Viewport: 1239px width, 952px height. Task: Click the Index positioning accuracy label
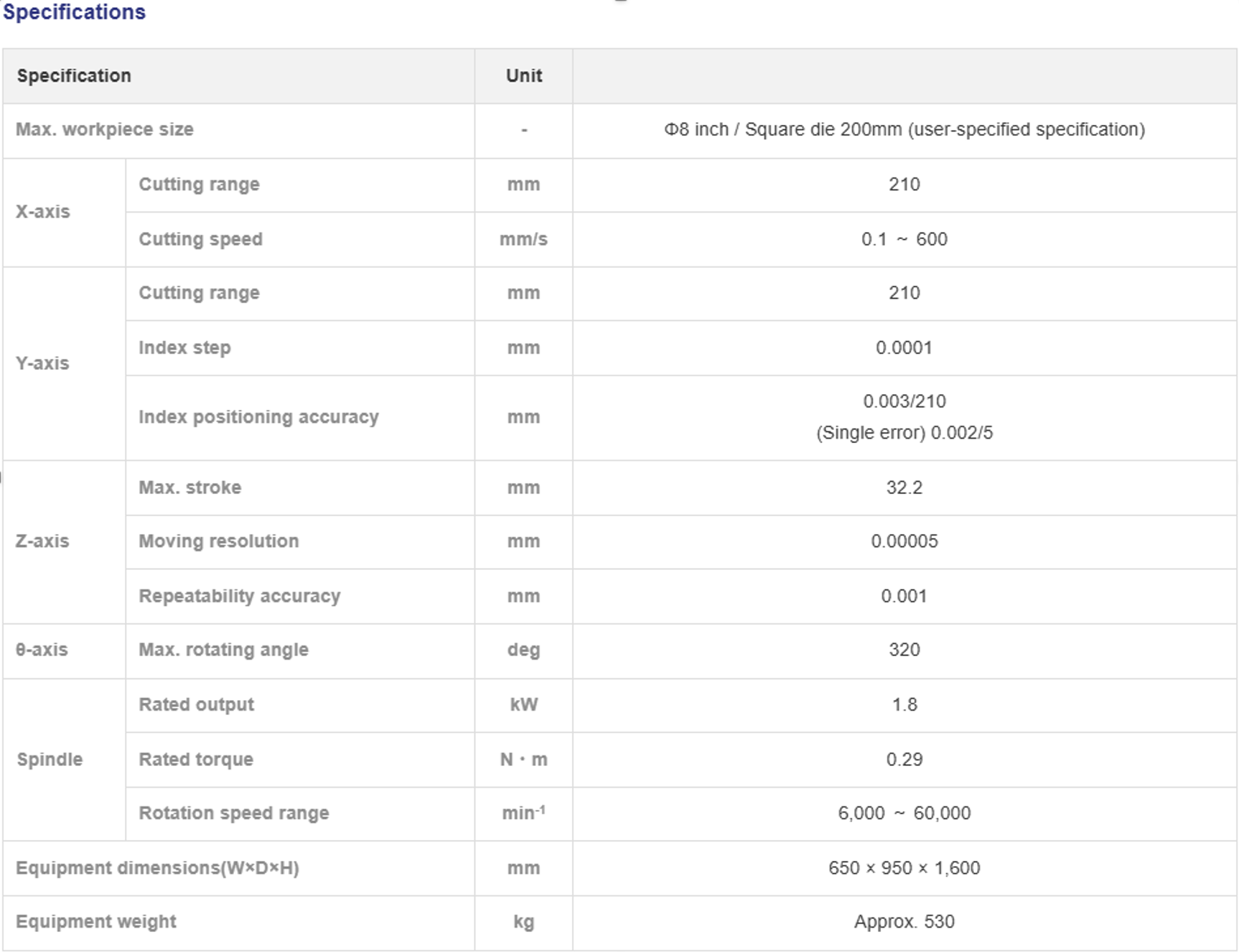[258, 417]
